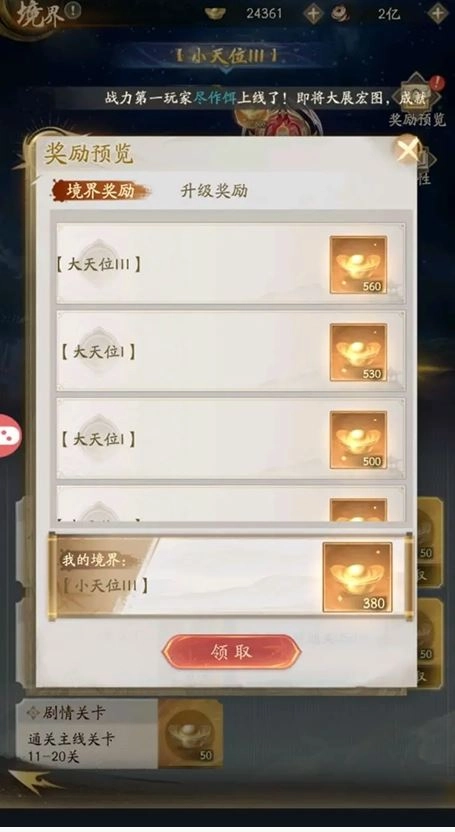This screenshot has height=832, width=455.
Task: Click the 380 gold ingot reward icon
Action: click(357, 577)
